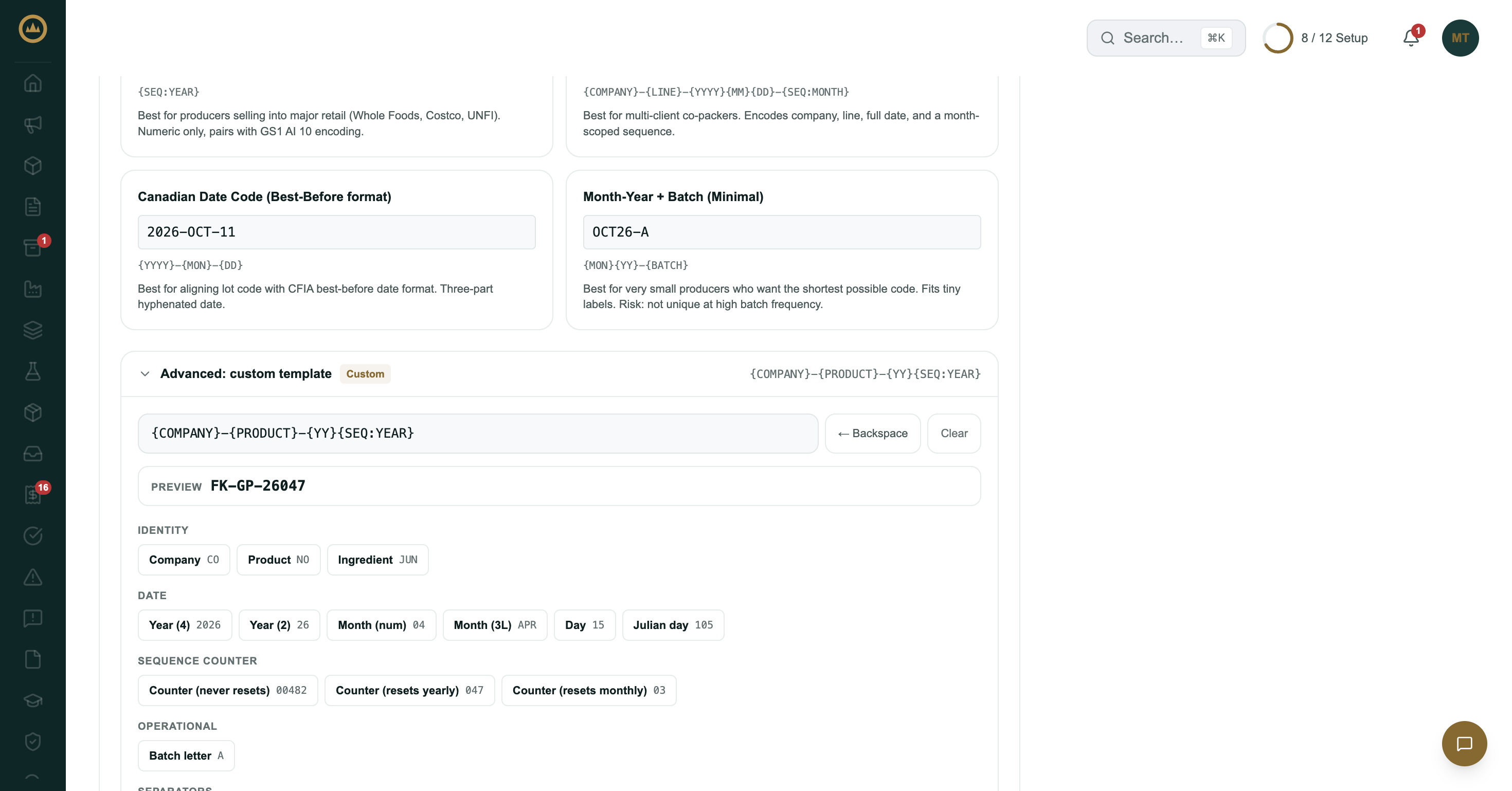This screenshot has width=1512, height=791.
Task: Click the custom template pattern field
Action: pyautogui.click(x=478, y=433)
